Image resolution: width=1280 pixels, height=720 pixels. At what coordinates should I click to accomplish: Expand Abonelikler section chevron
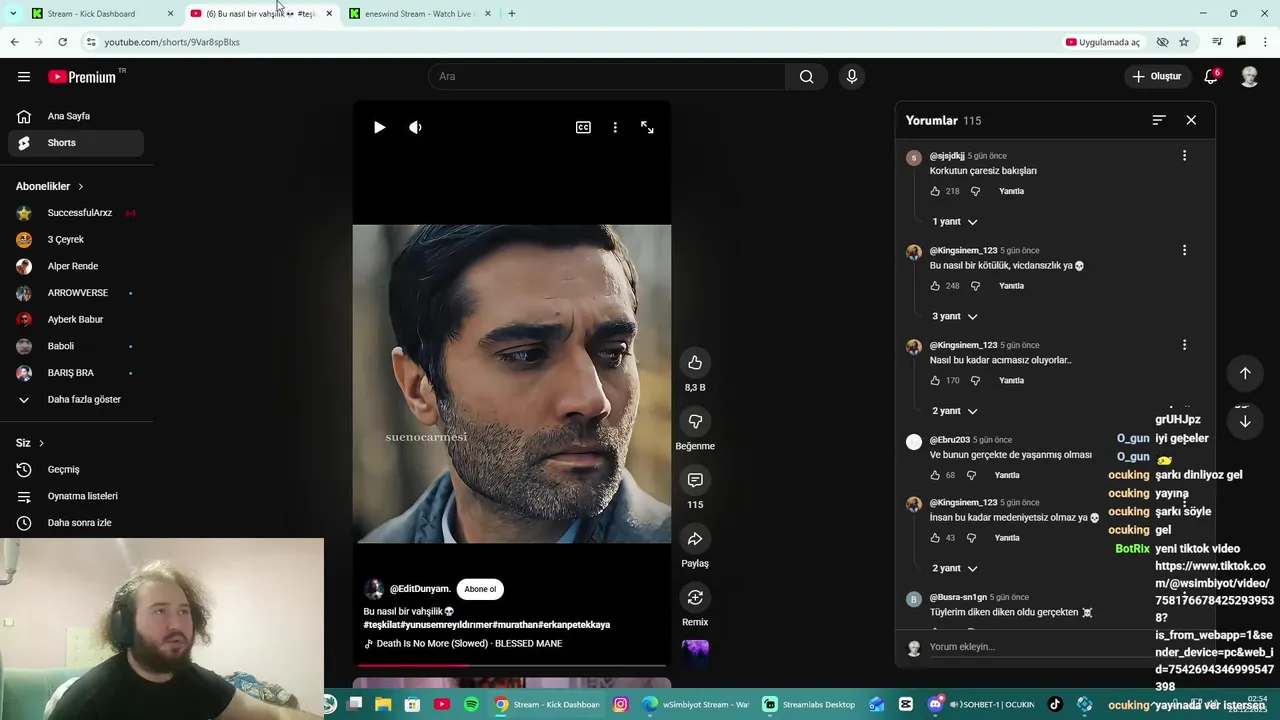pos(81,186)
